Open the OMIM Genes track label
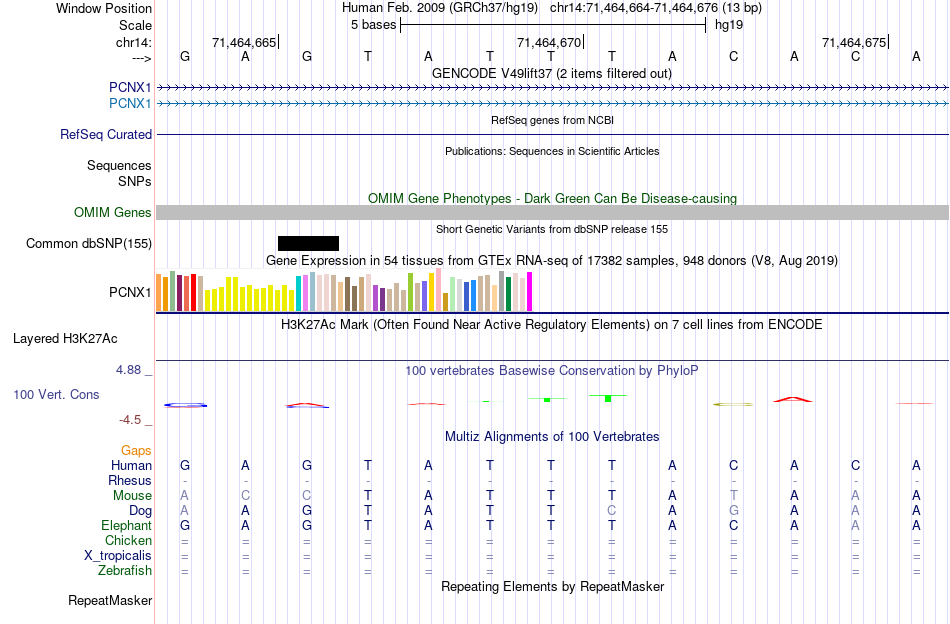 (x=112, y=213)
